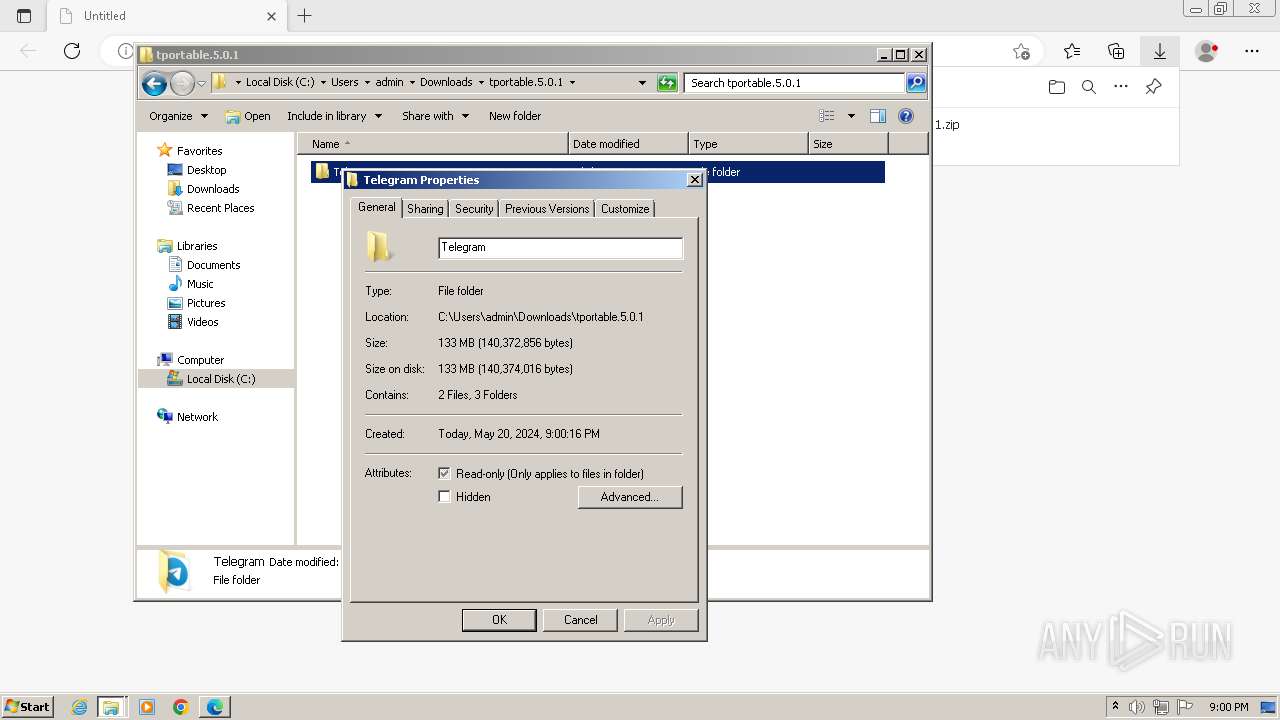The width and height of the screenshot is (1280, 720).
Task: Go back in Explorer navigation
Action: pos(154,83)
